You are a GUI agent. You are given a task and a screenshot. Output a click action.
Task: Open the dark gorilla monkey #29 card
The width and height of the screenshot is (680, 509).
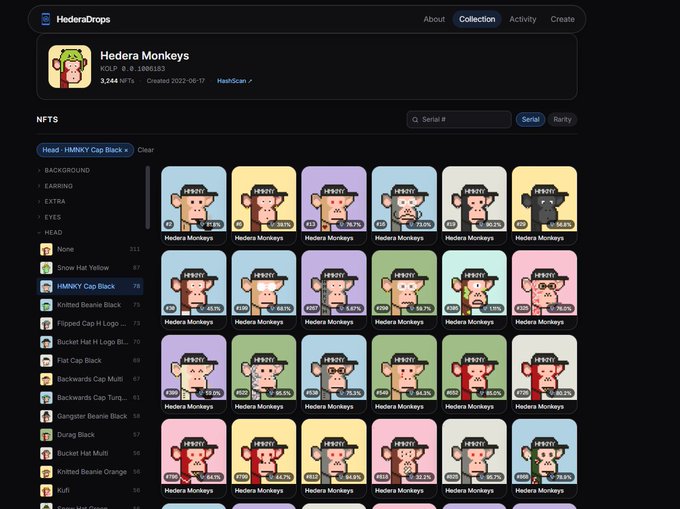coord(544,206)
